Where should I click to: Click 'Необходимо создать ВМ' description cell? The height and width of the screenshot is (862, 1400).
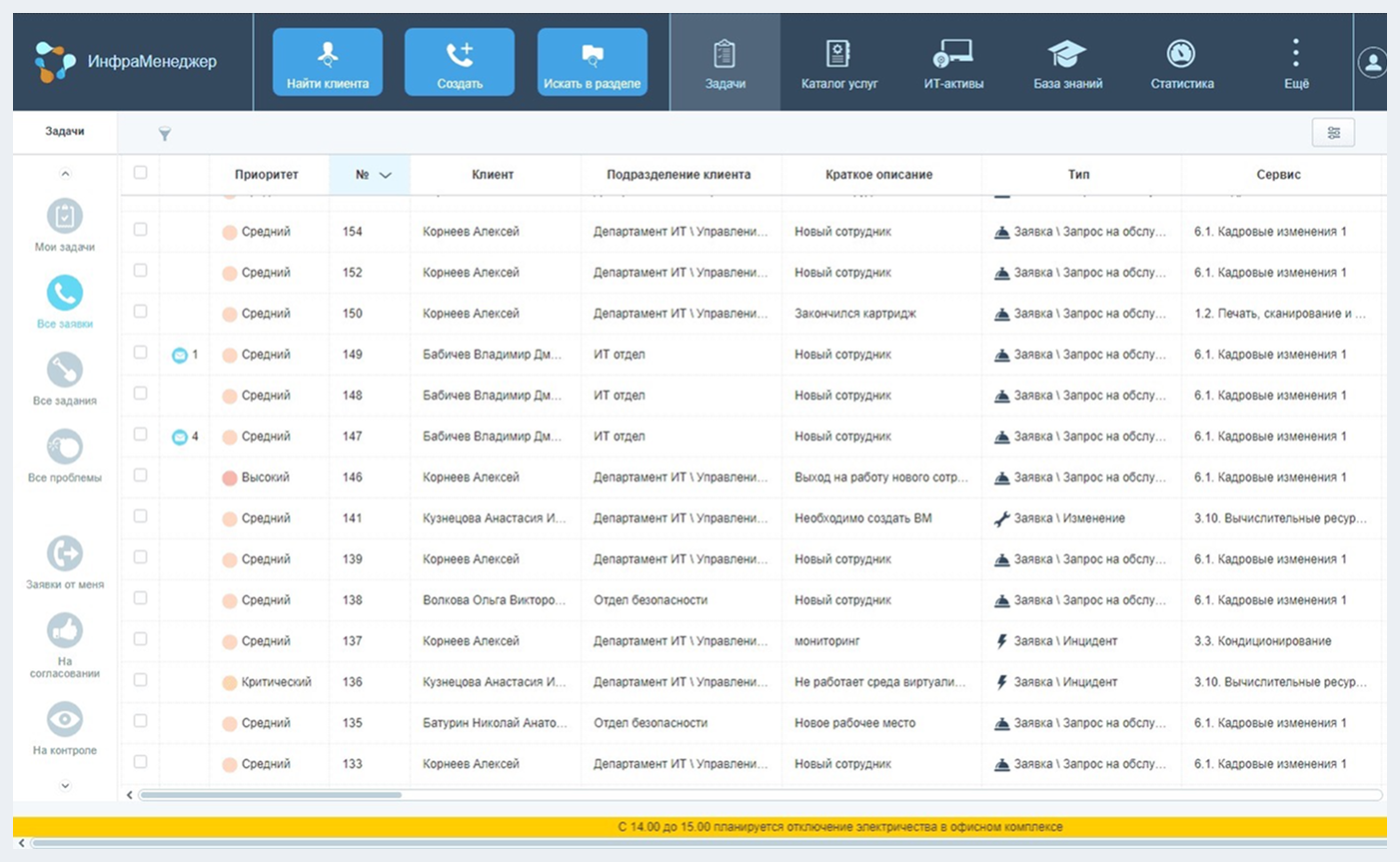tap(881, 518)
